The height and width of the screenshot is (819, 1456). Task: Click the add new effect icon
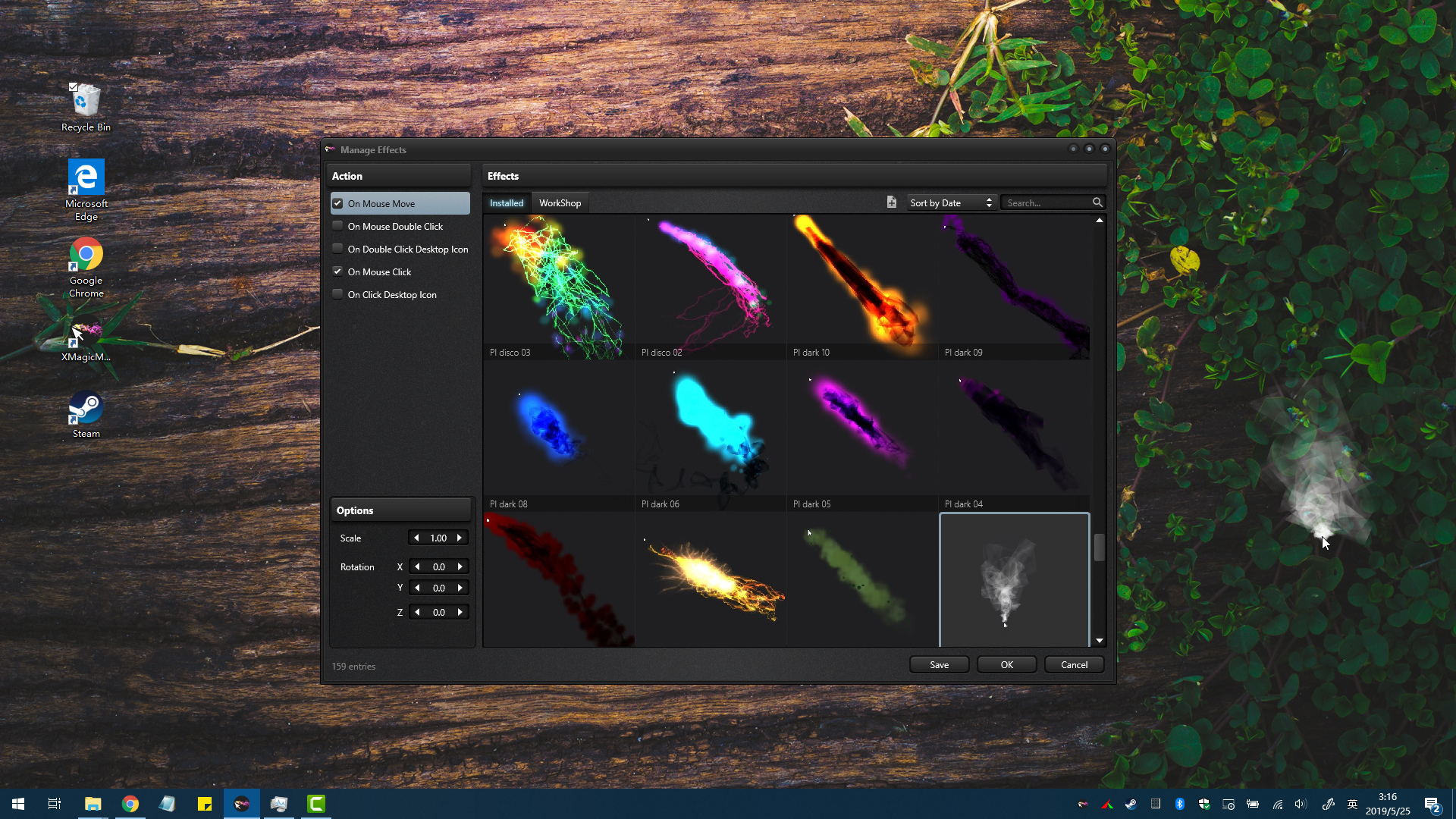[x=892, y=202]
